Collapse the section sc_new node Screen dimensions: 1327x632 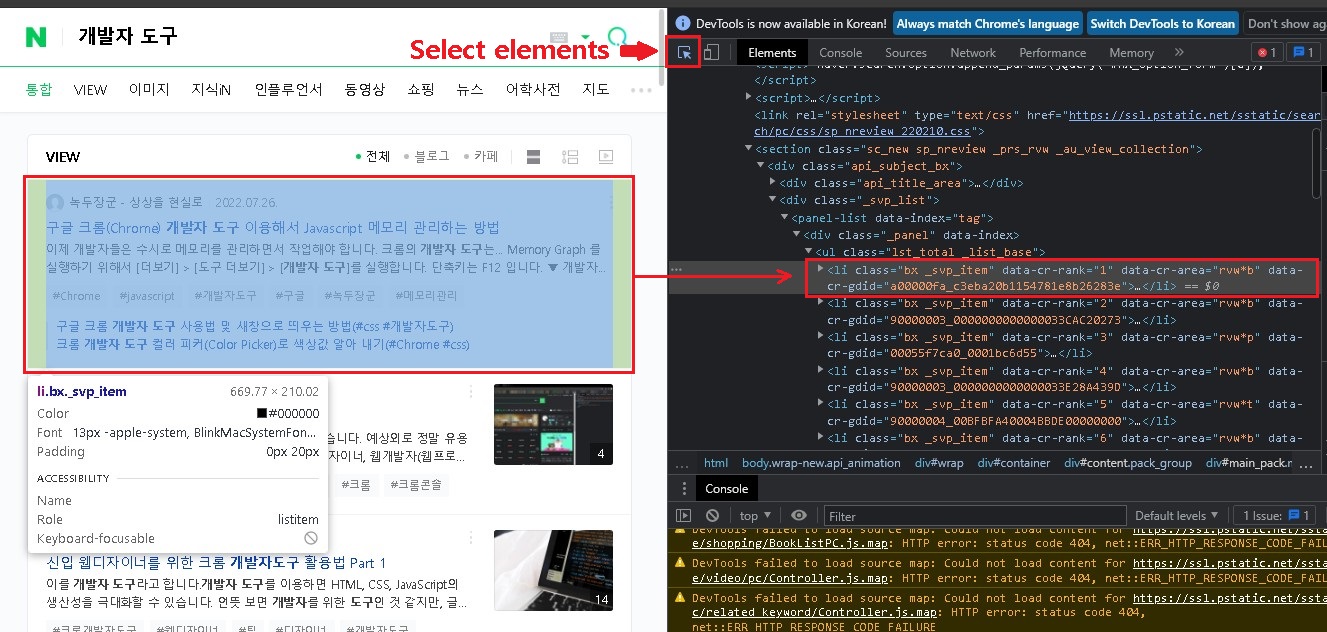(750, 149)
